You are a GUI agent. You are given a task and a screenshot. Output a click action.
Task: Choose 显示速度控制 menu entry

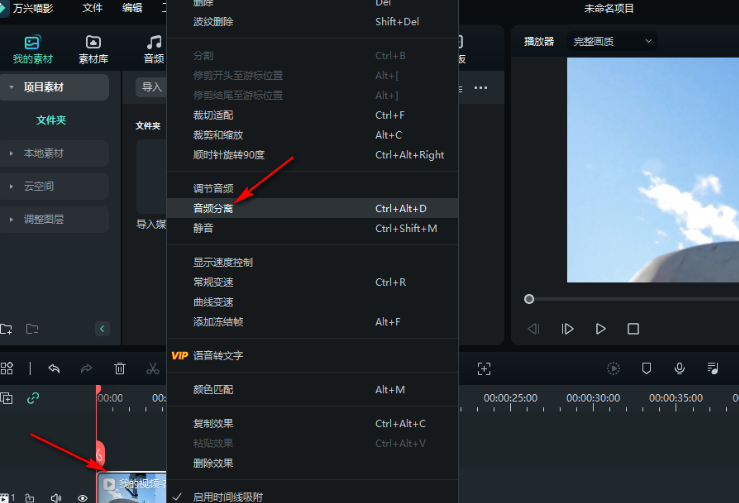click(312, 262)
